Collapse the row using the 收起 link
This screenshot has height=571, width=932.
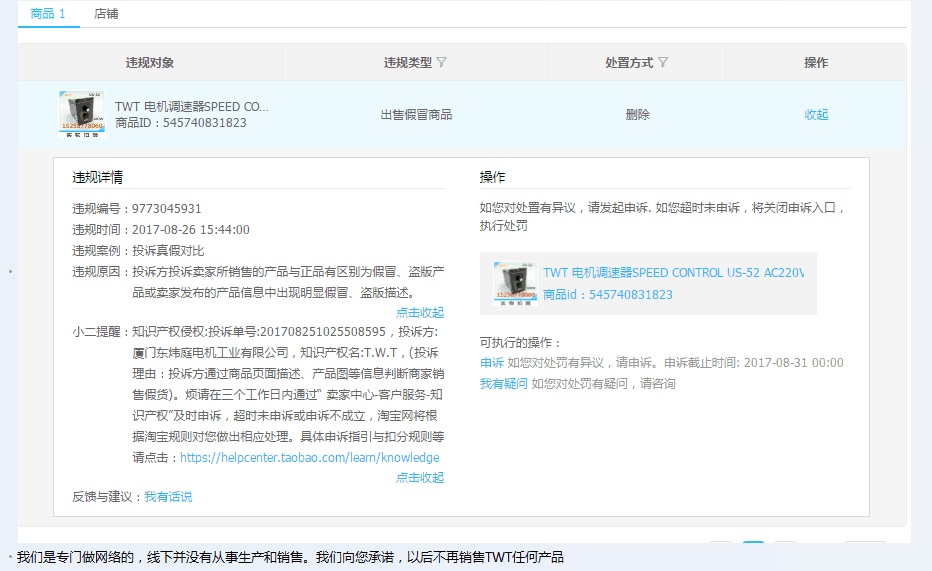[x=816, y=114]
